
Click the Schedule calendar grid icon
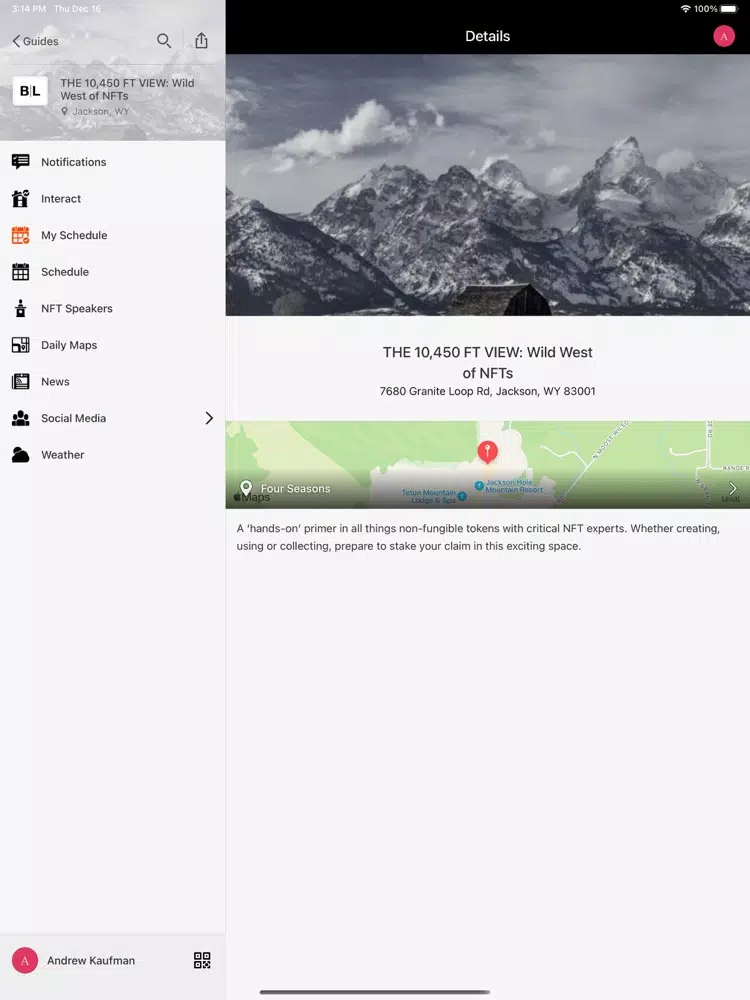point(20,272)
